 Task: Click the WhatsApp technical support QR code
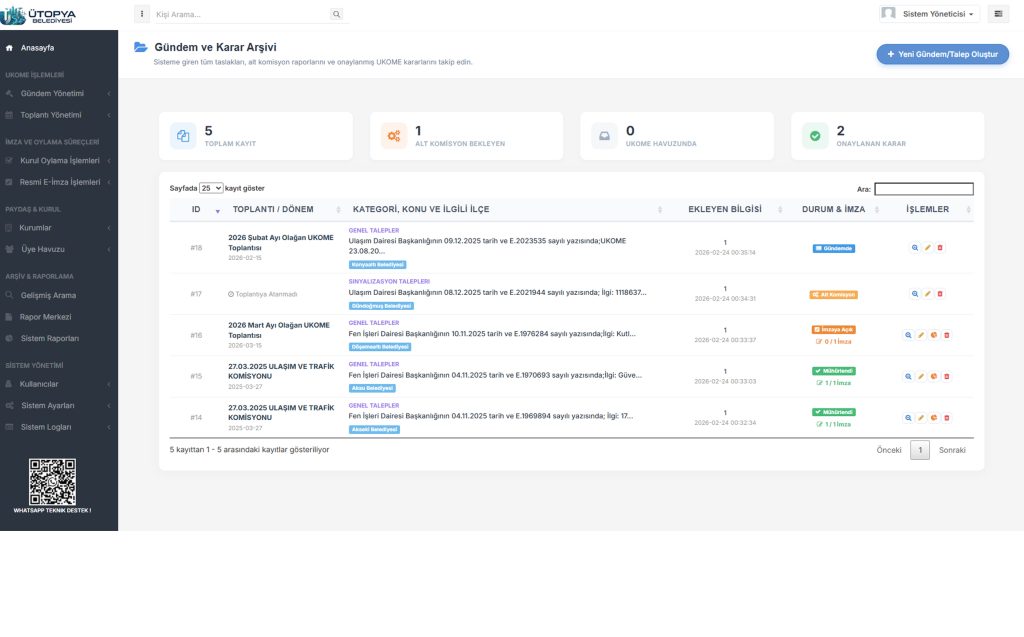click(52, 481)
